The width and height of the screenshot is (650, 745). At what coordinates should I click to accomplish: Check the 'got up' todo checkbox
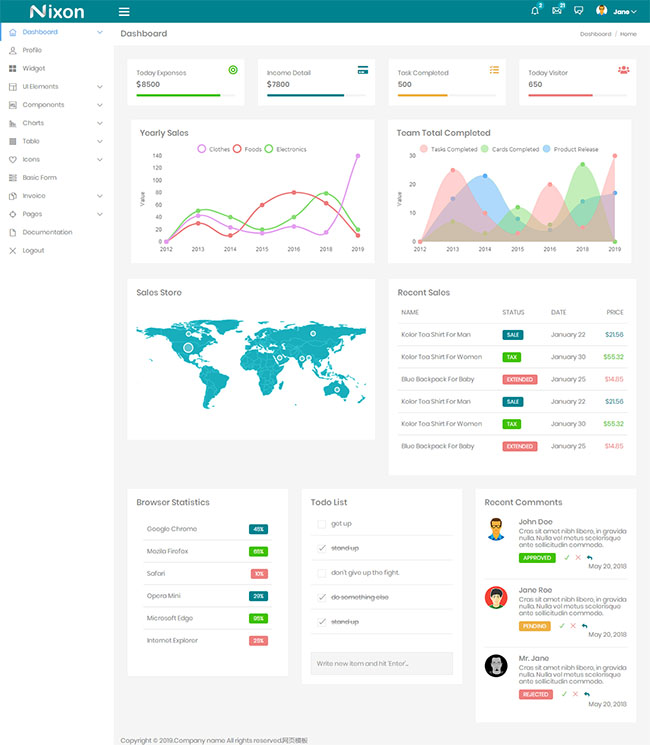[x=321, y=524]
